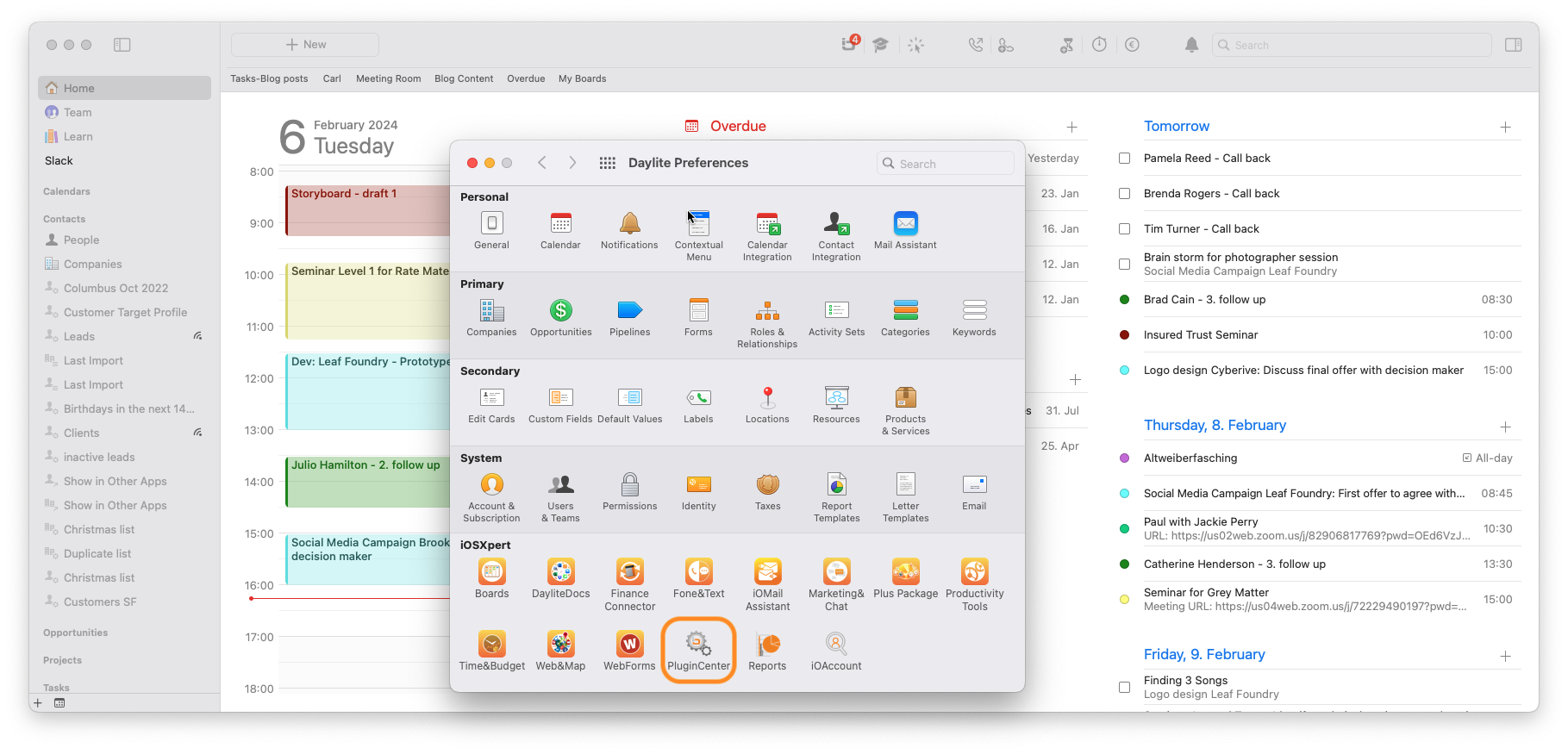Screen dimensions: 1568x748
Task: Open the Categories preferences pane
Action: pyautogui.click(x=905, y=317)
